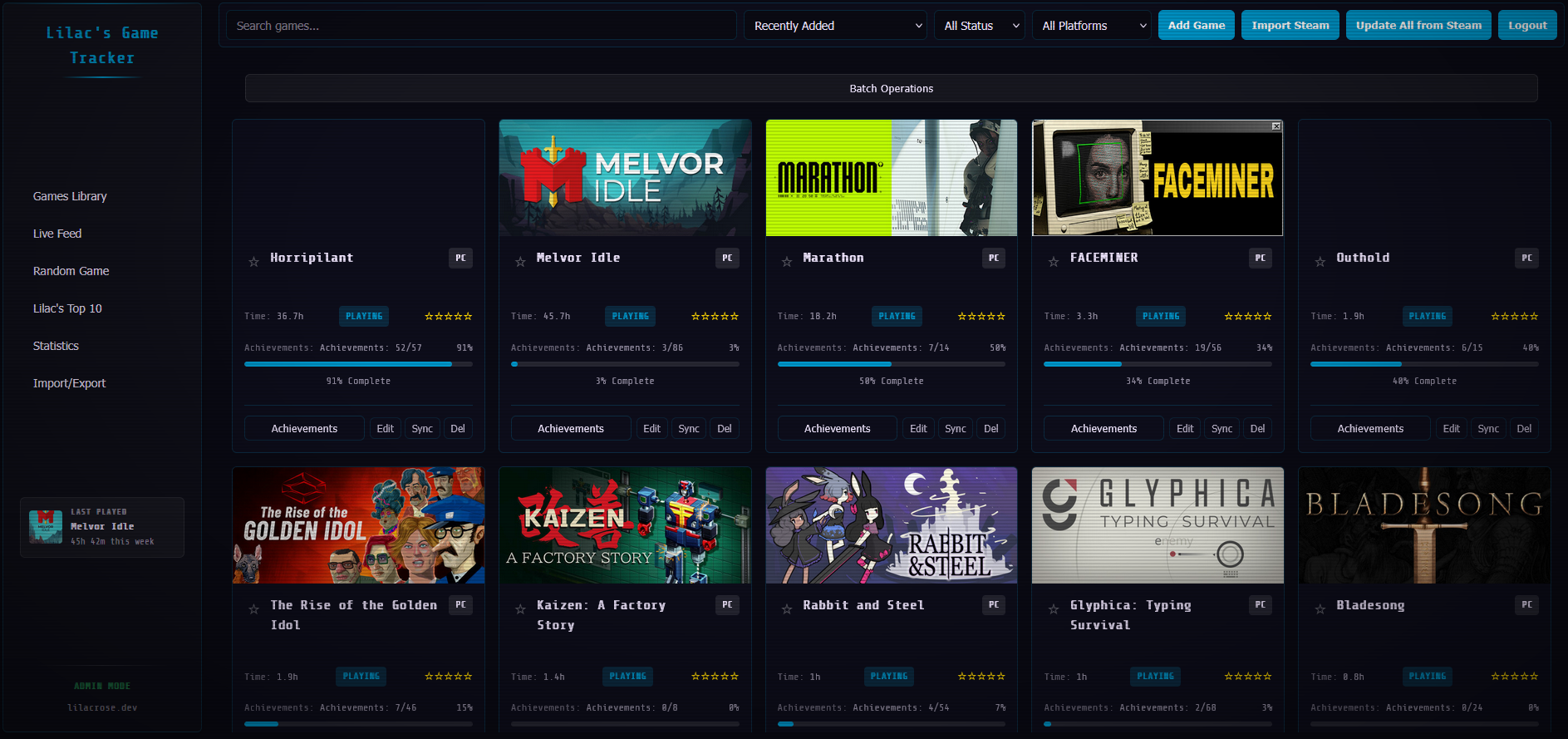
Task: Toggle favorite star for Outhold
Action: 1320,262
